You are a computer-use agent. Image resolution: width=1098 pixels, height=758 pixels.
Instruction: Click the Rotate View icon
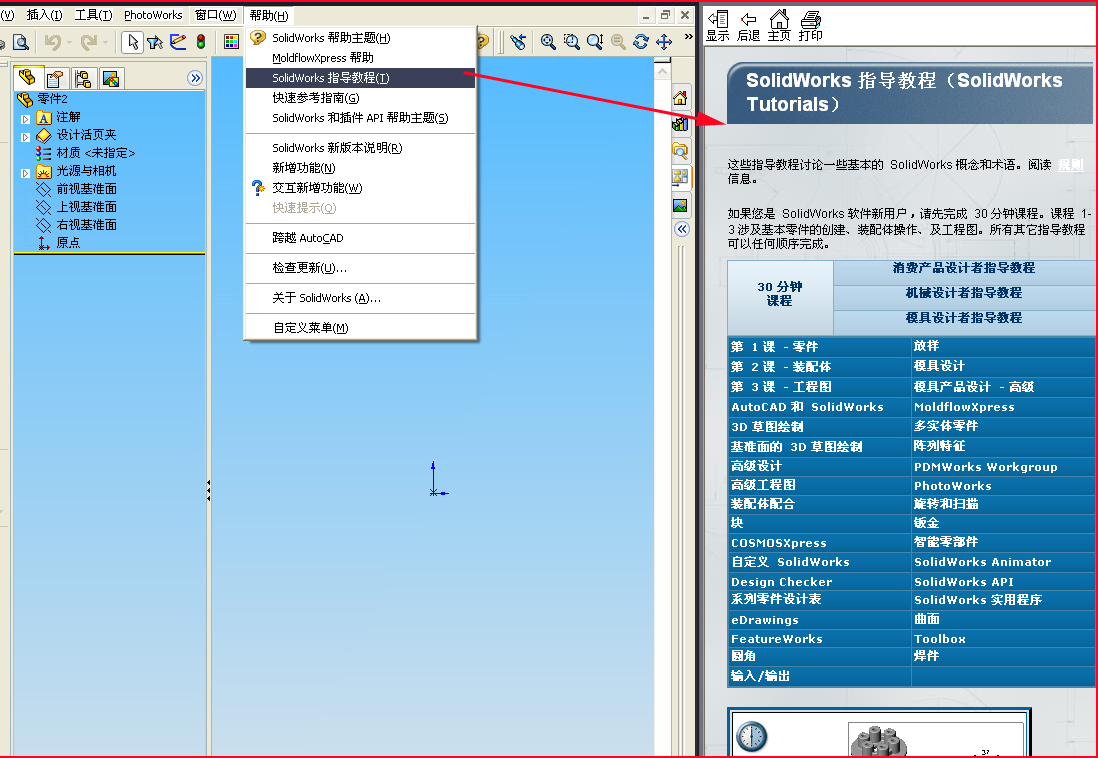point(641,42)
